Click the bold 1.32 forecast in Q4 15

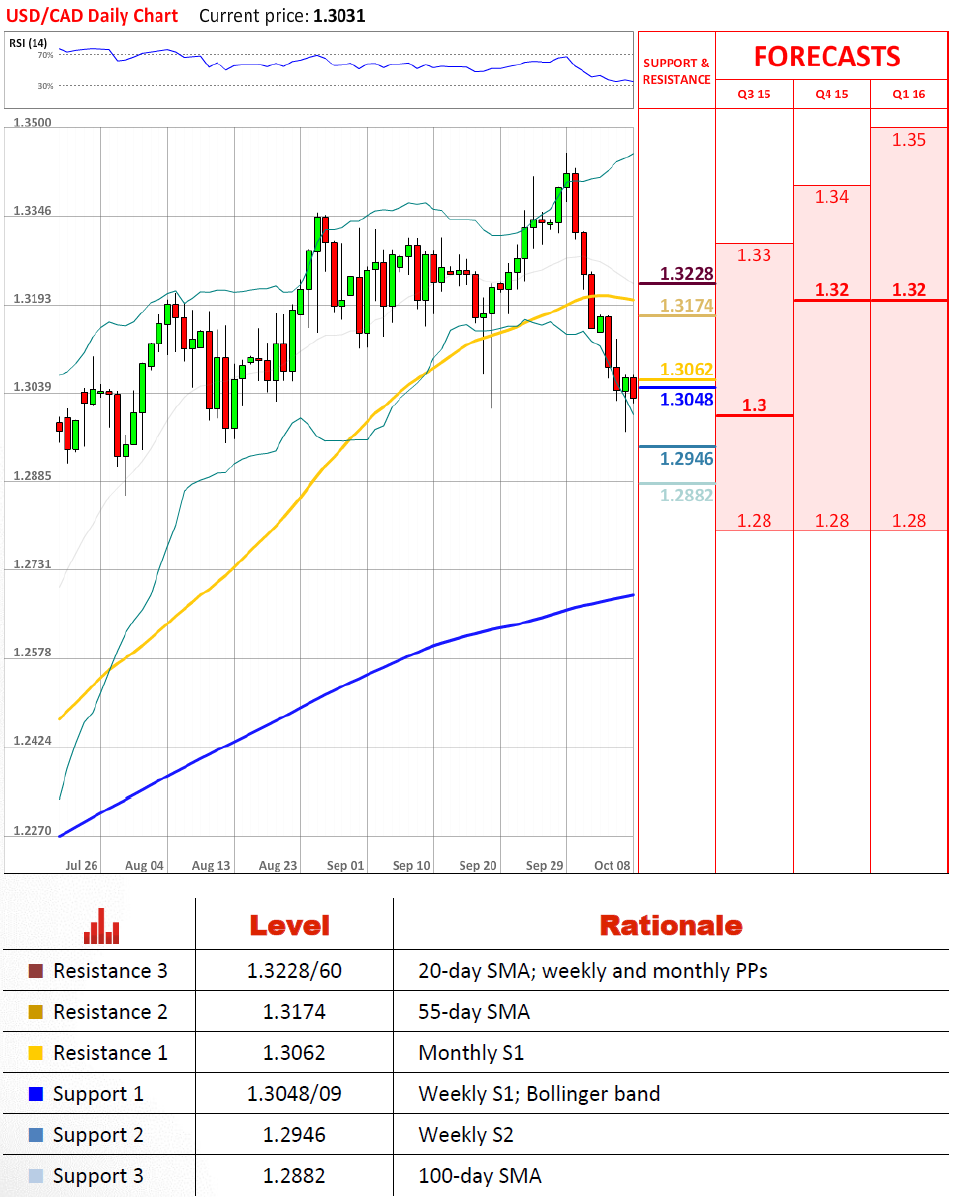831,289
